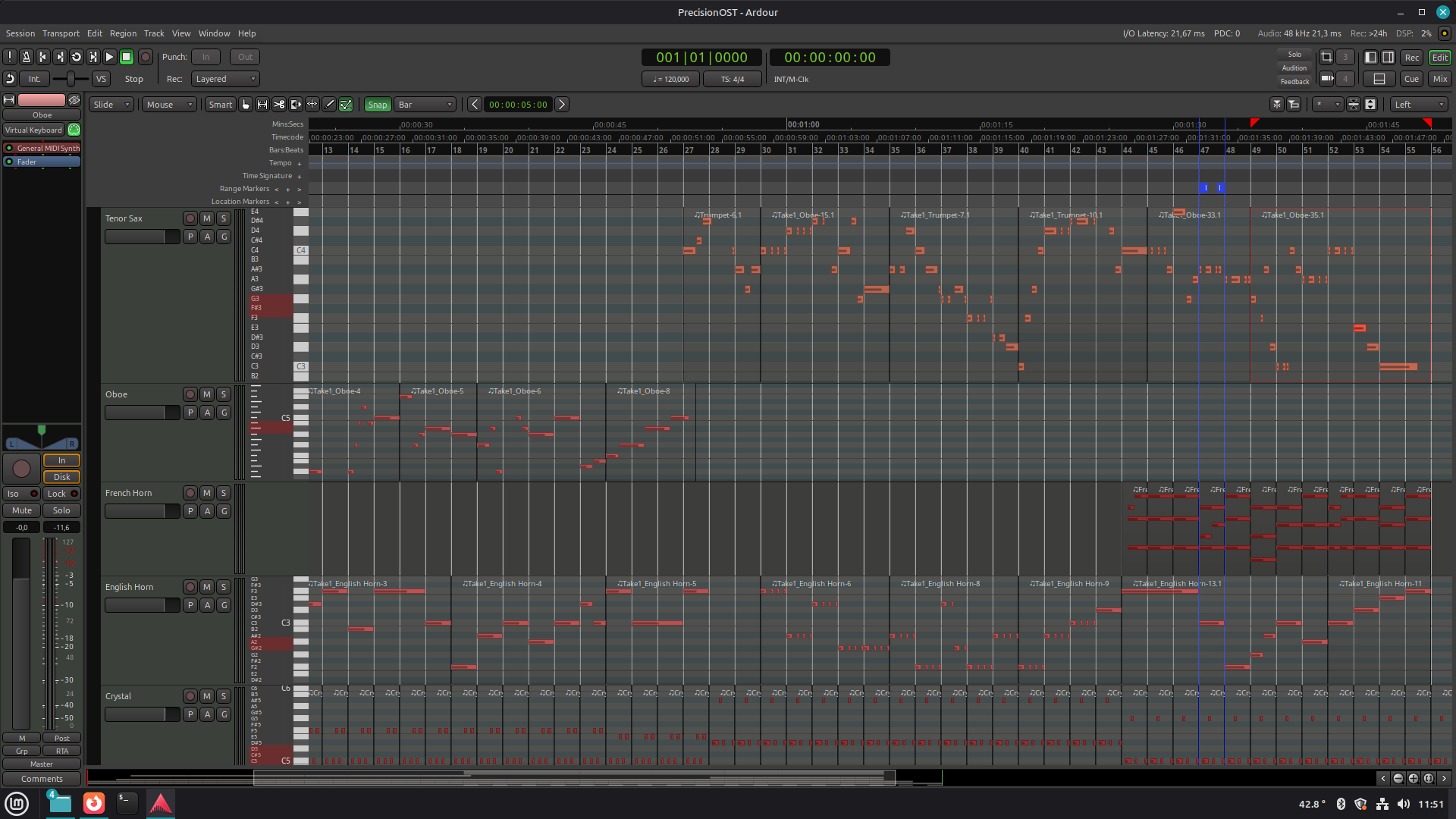Mute the Tenor Sax track
The width and height of the screenshot is (1456, 819).
(x=207, y=218)
